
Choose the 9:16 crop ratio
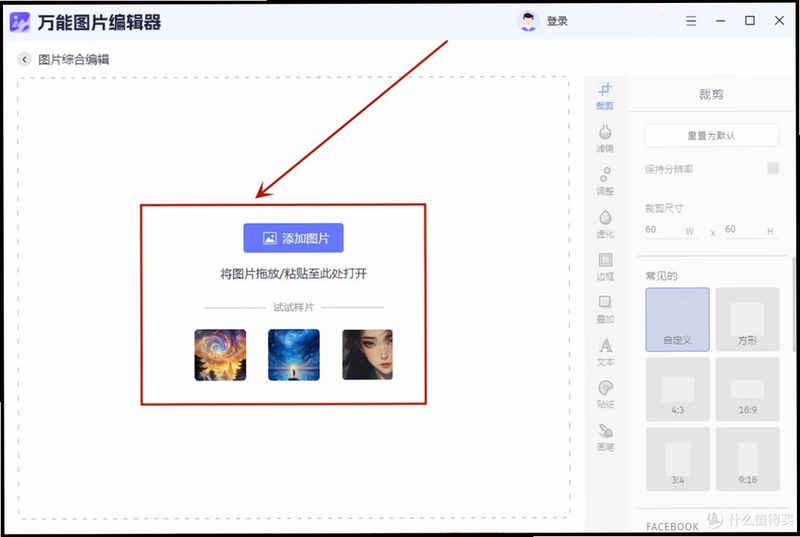coord(747,459)
